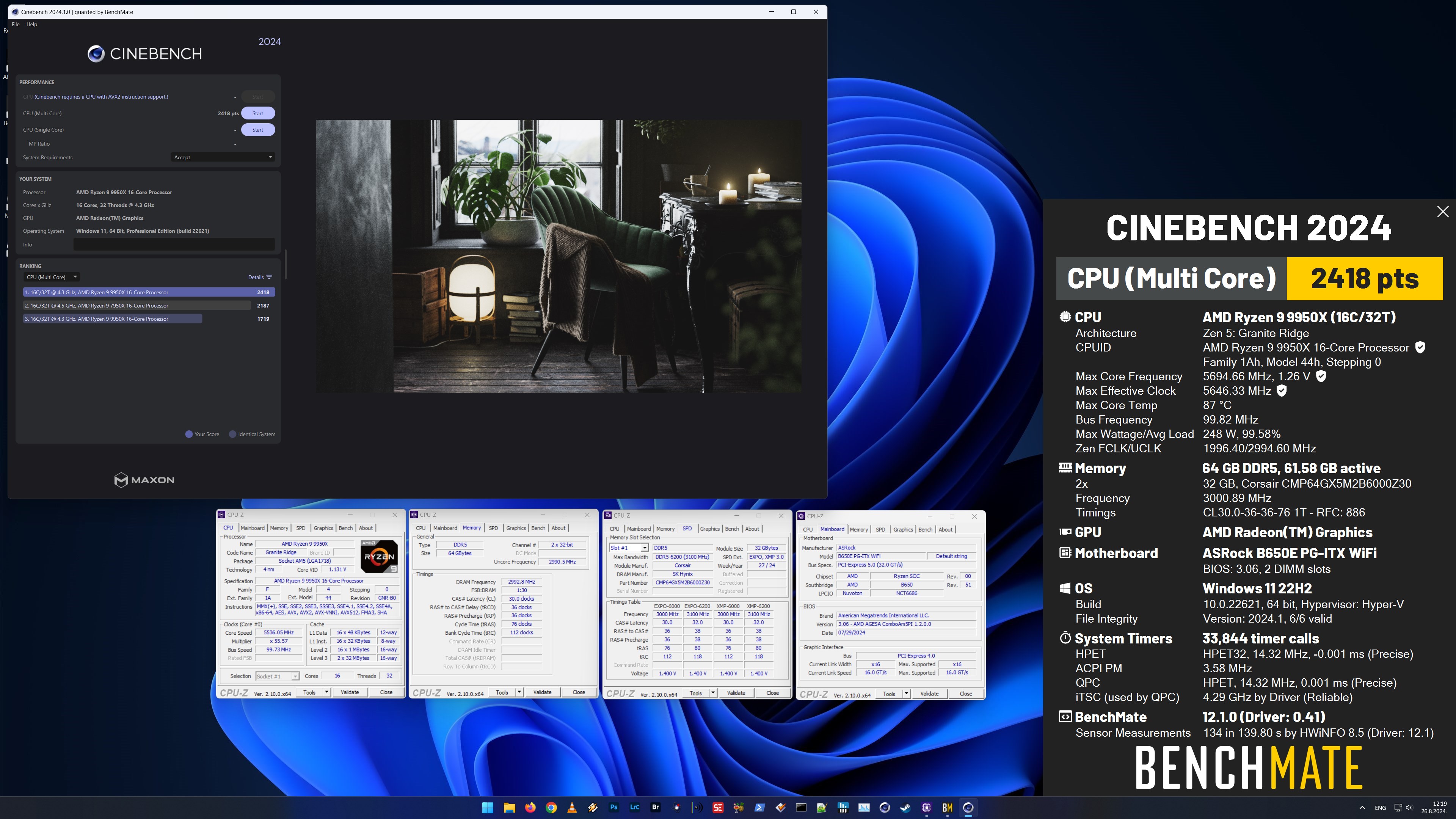Expand Tools arrow in CPU-Z motherboard window
The width and height of the screenshot is (1456, 819).
click(x=906, y=693)
